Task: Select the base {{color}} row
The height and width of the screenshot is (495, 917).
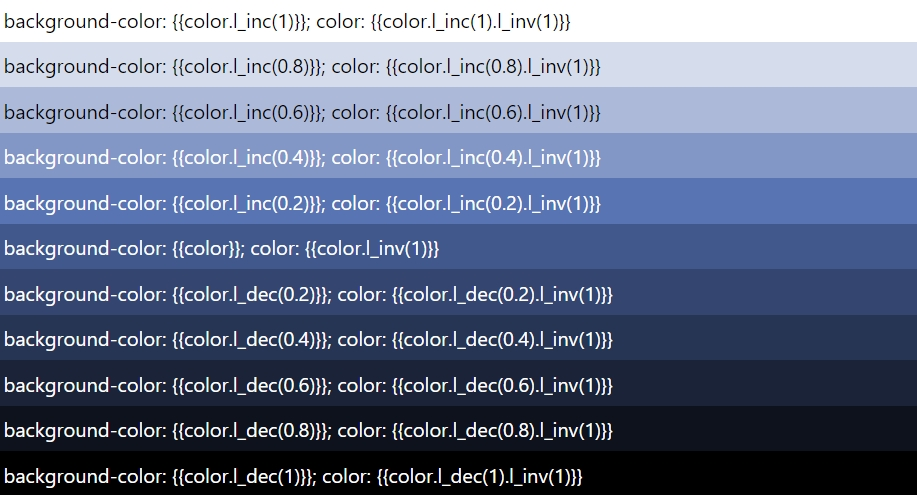Action: click(x=458, y=247)
